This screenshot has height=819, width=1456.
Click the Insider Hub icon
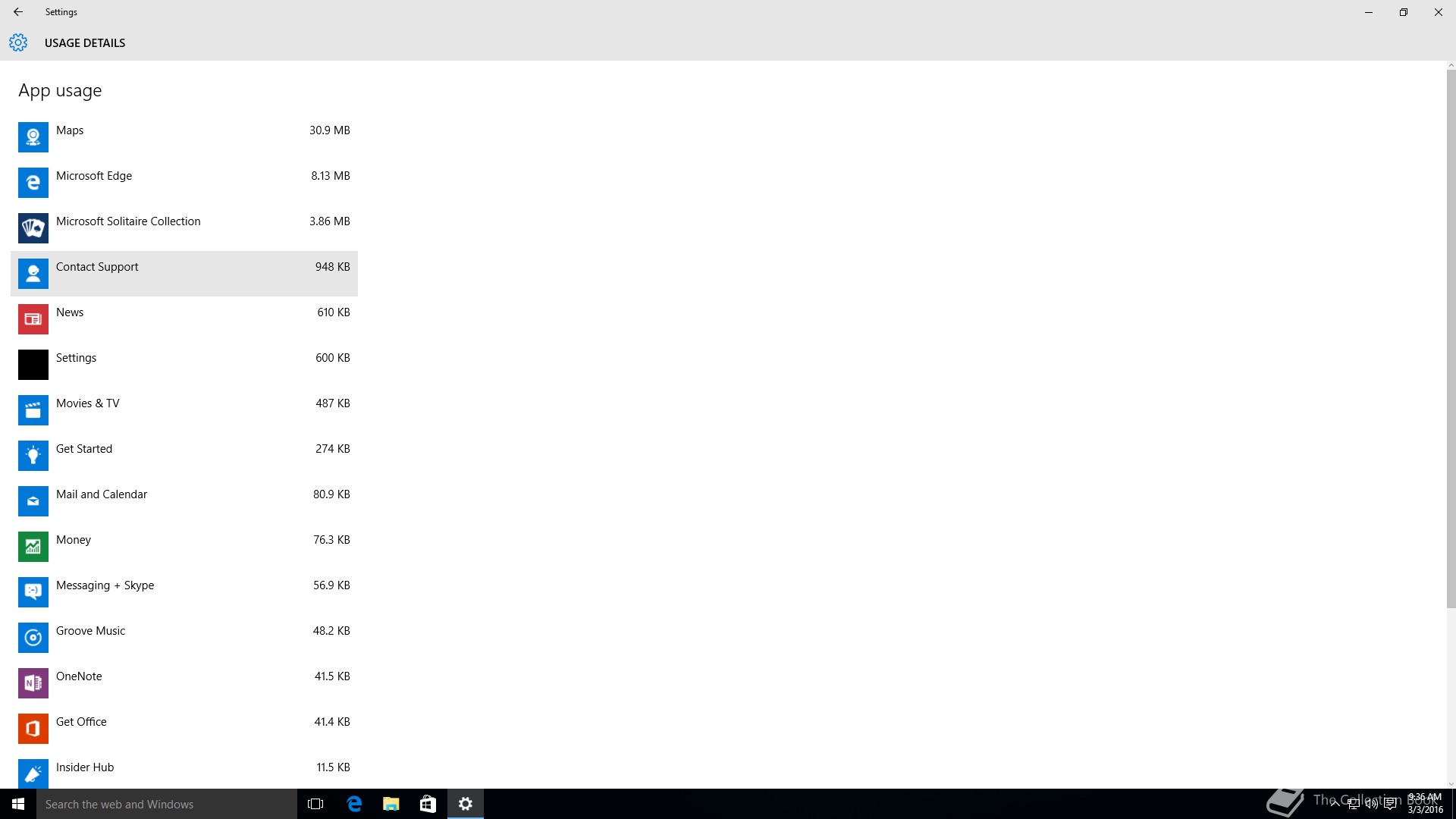pos(33,773)
